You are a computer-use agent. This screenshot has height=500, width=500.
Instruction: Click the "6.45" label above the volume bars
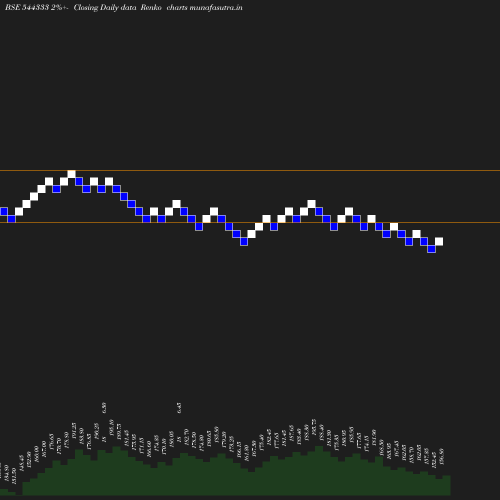click(179, 408)
